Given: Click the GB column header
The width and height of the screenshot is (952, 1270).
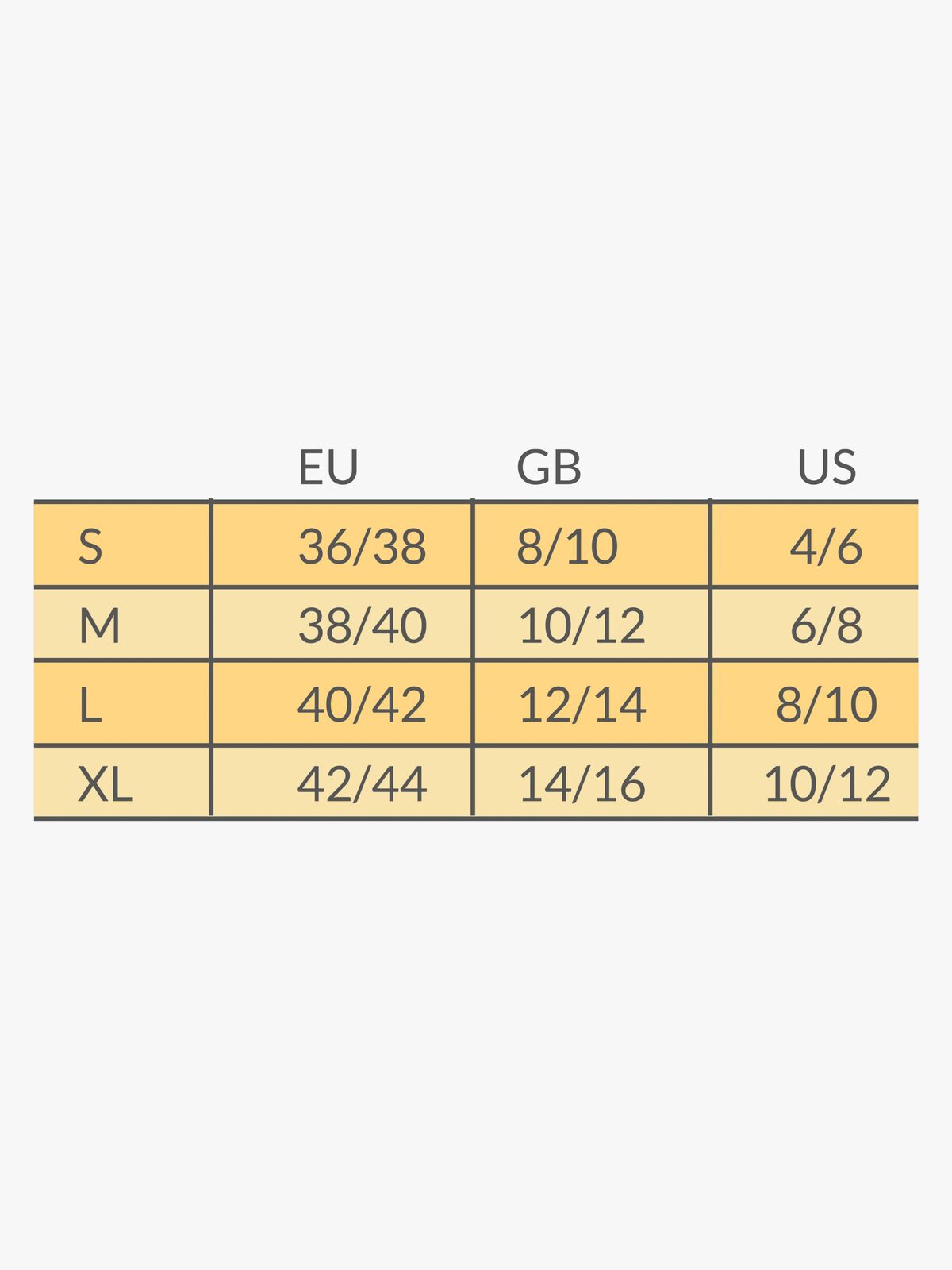Looking at the screenshot, I should (x=549, y=468).
